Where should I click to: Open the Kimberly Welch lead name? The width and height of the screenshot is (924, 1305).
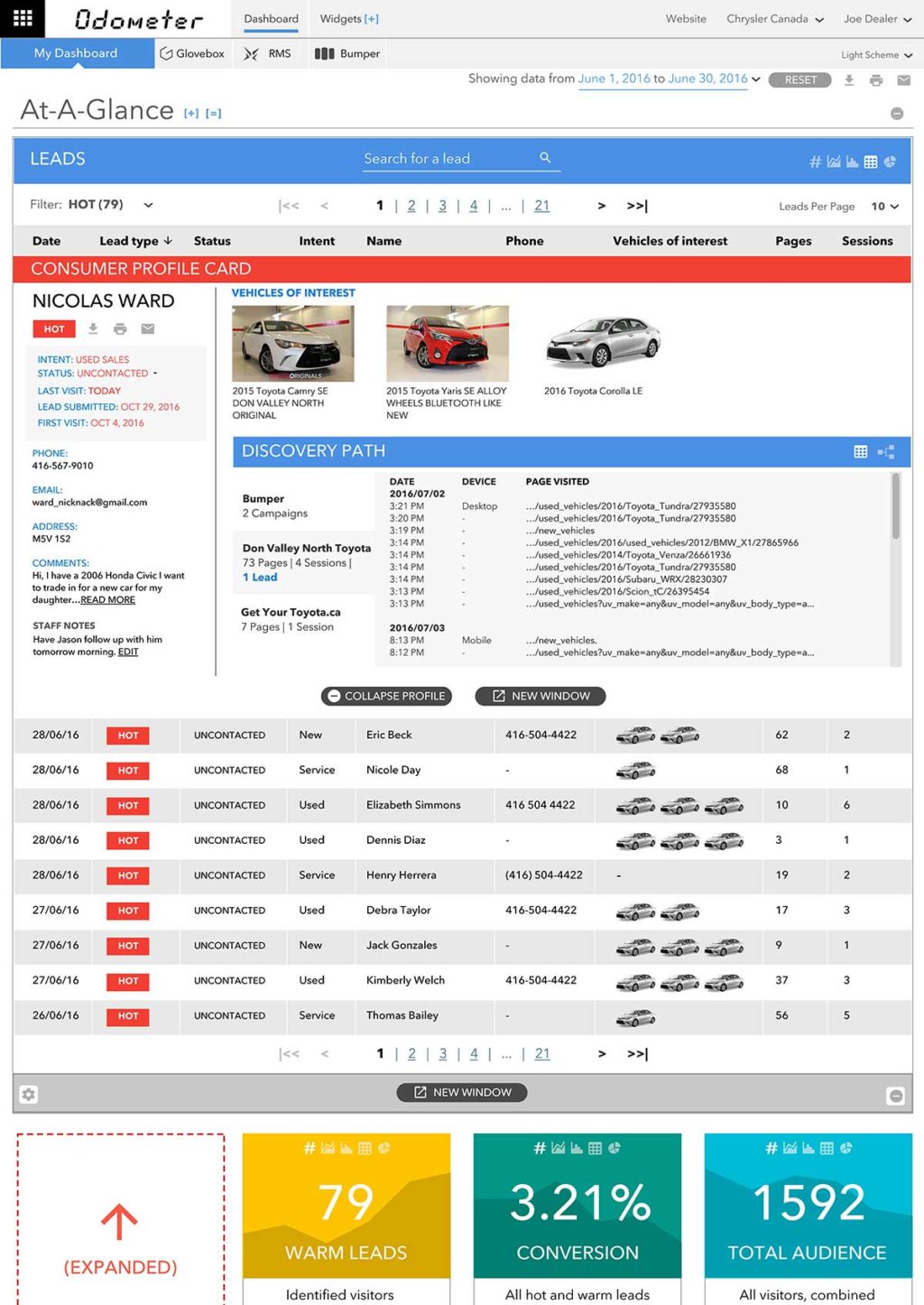click(405, 980)
